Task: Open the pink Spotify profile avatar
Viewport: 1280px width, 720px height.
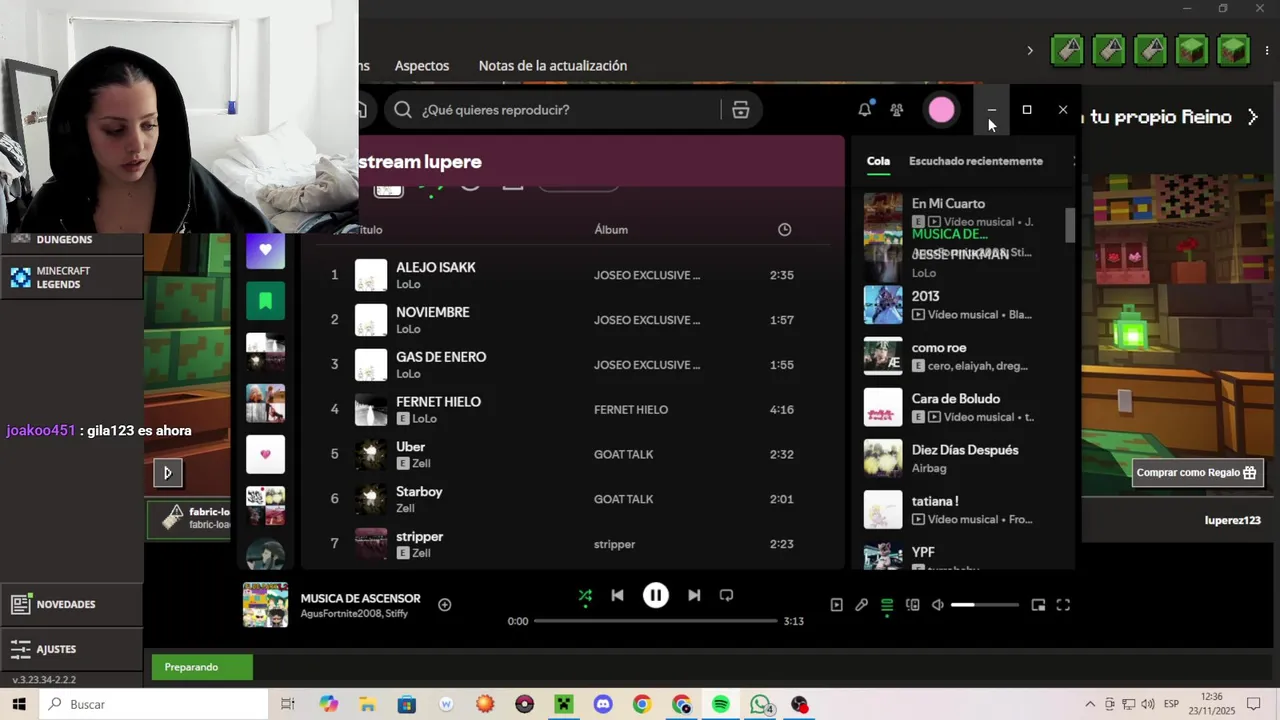Action: pos(941,110)
